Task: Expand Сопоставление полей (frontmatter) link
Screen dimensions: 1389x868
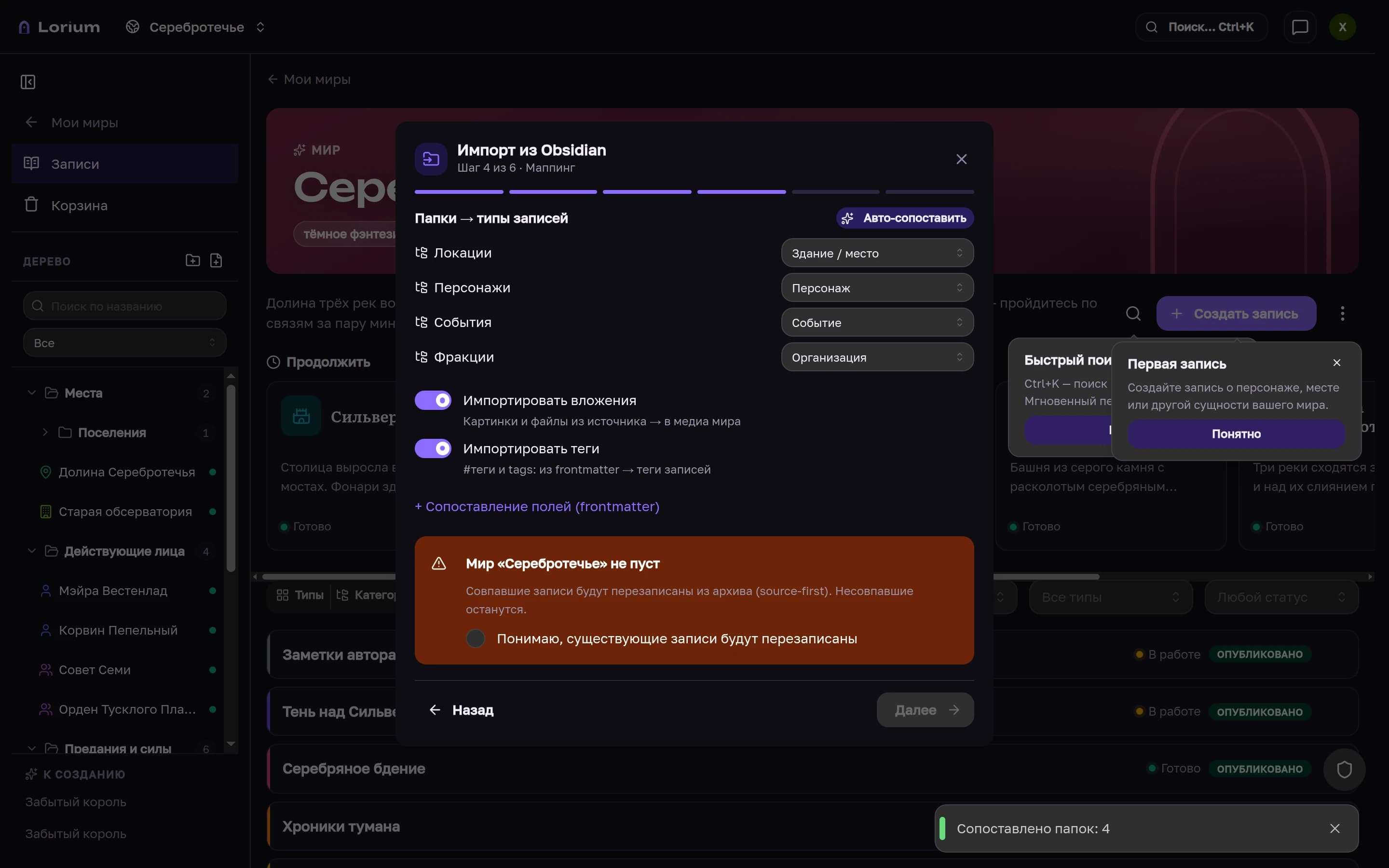Action: pos(537,506)
